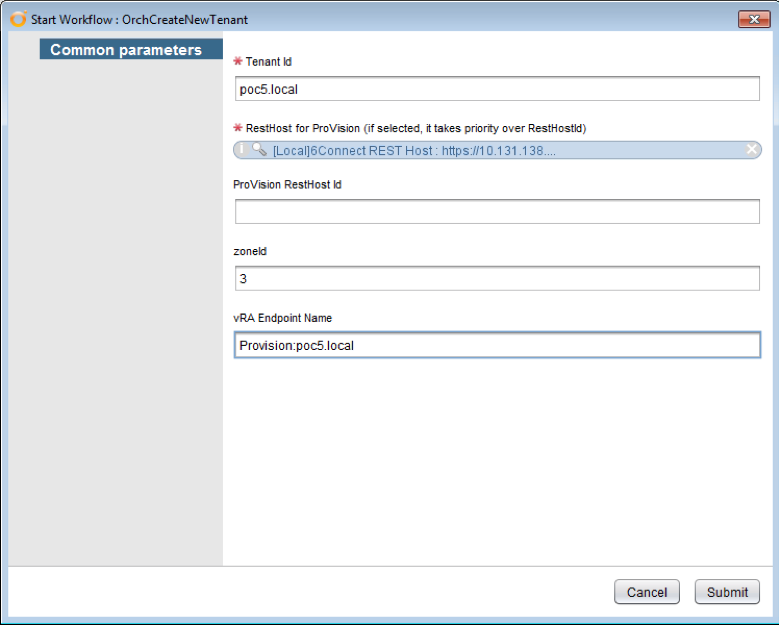Click the magnifier search icon in RestHost field
This screenshot has width=779, height=625.
(x=258, y=150)
